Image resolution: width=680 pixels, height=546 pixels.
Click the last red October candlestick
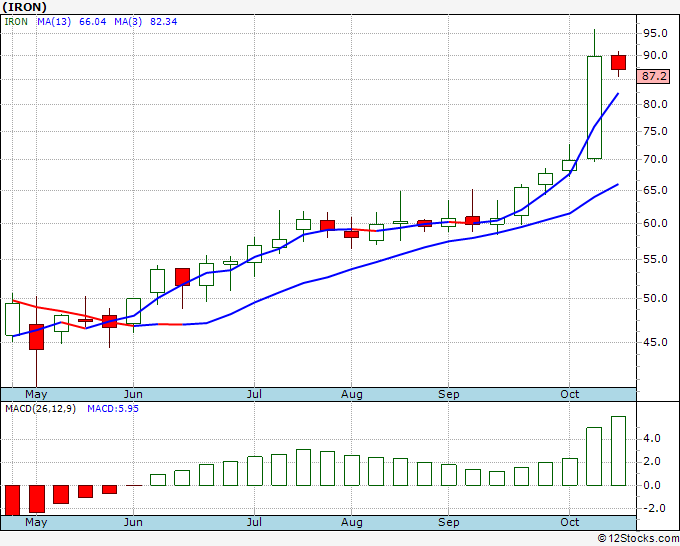point(618,62)
